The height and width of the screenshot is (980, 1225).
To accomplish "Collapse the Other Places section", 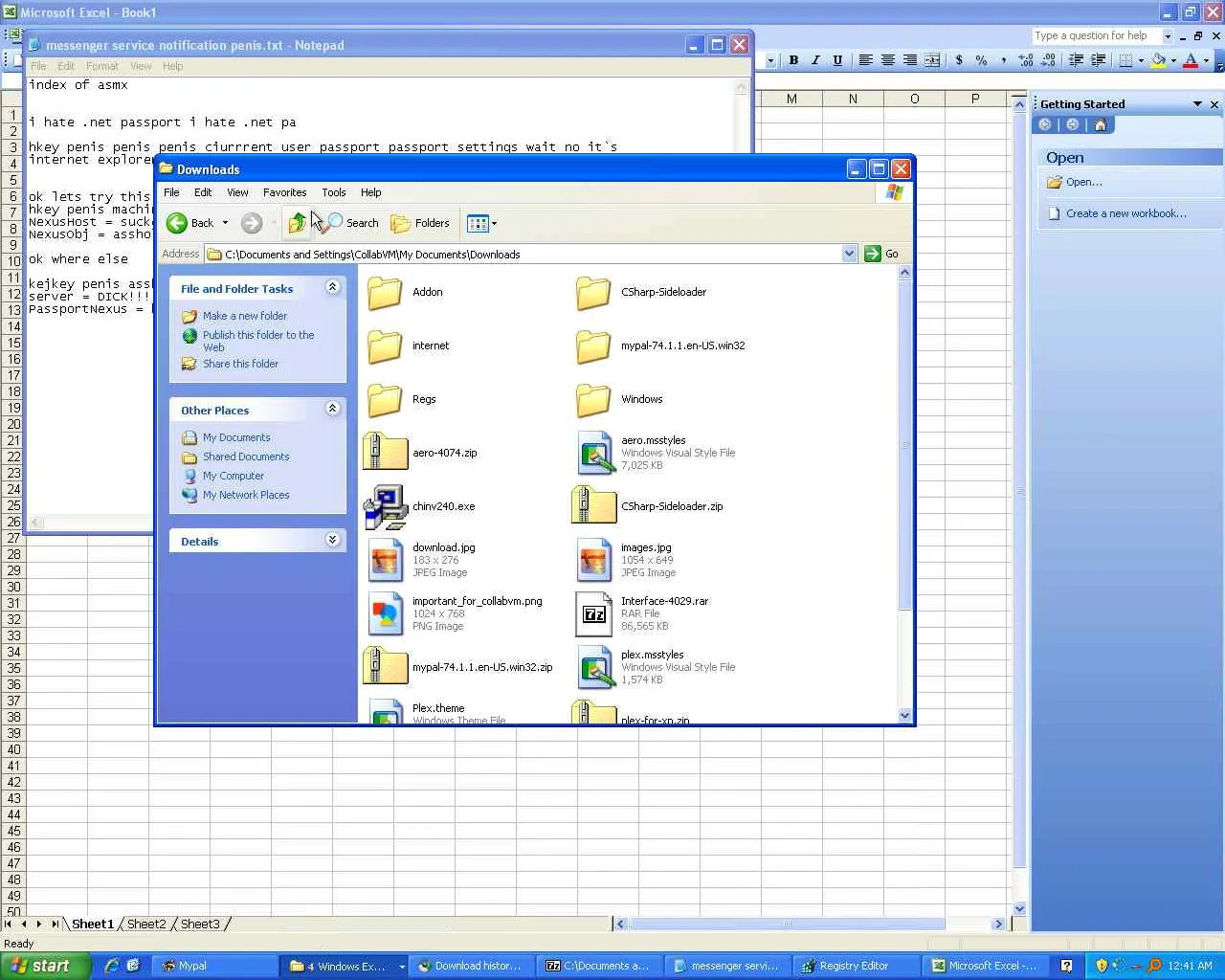I will (x=332, y=409).
